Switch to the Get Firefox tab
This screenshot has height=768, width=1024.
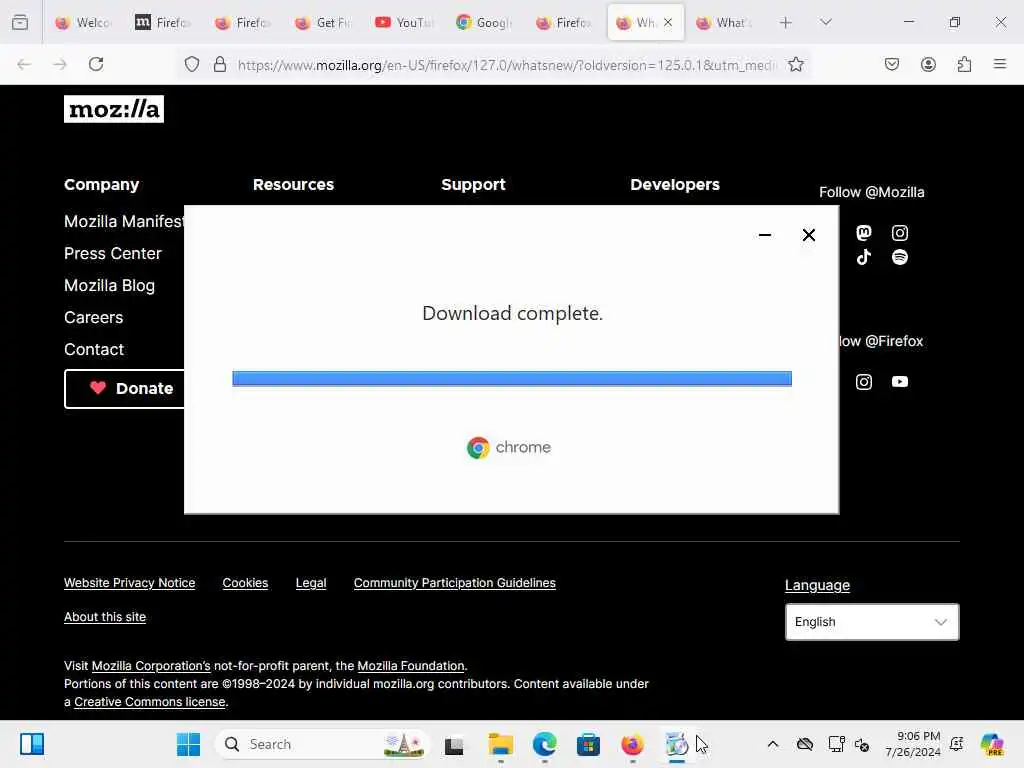[324, 22]
